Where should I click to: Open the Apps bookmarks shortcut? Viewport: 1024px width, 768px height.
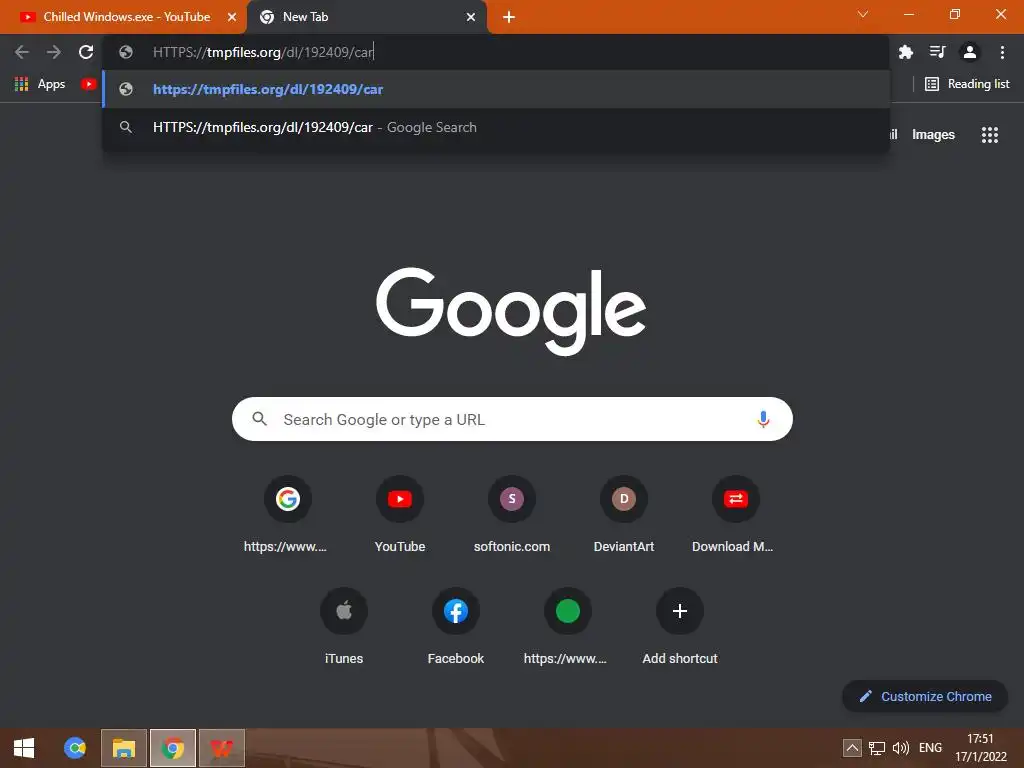(40, 84)
